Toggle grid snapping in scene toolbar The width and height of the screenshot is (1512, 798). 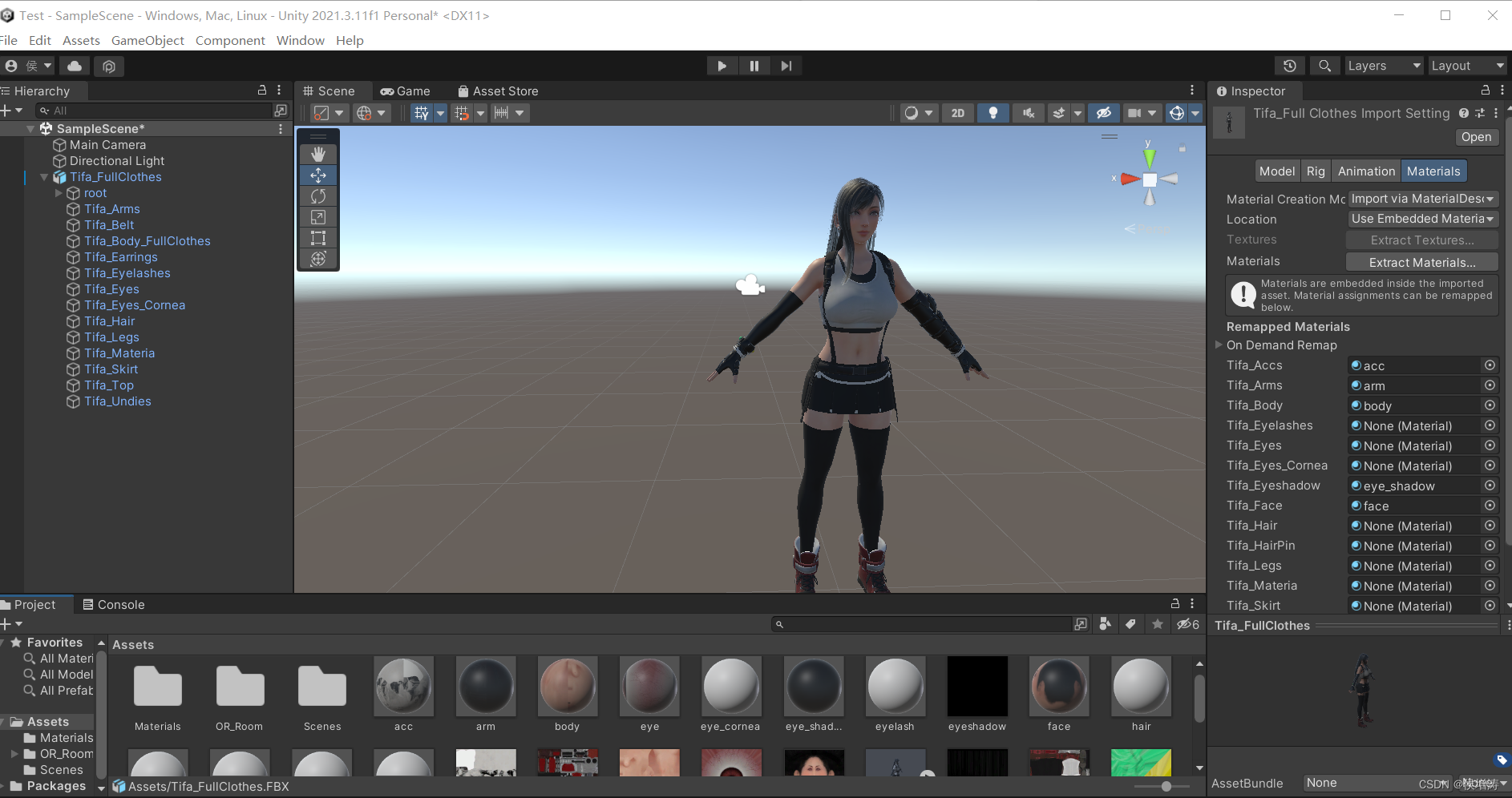coord(461,113)
